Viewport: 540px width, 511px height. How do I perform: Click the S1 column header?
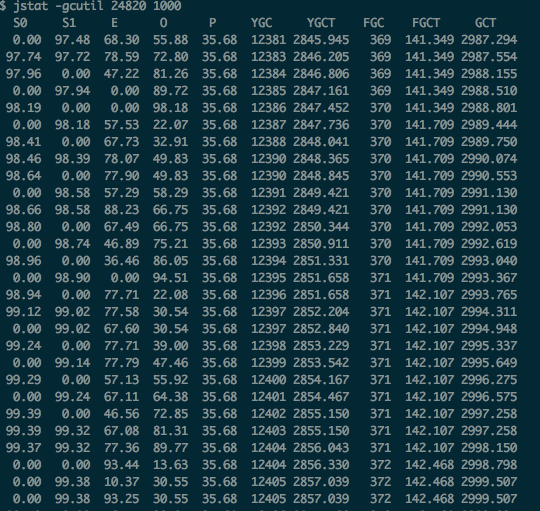69,23
